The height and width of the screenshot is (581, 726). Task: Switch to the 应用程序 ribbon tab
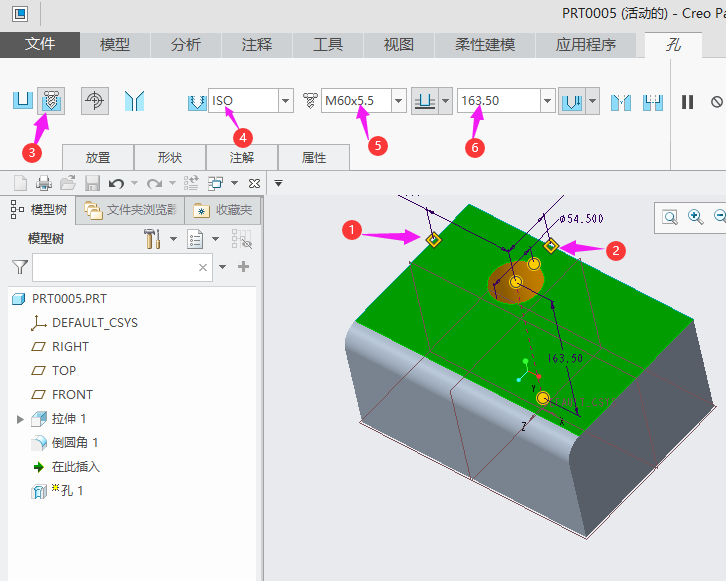click(x=586, y=44)
